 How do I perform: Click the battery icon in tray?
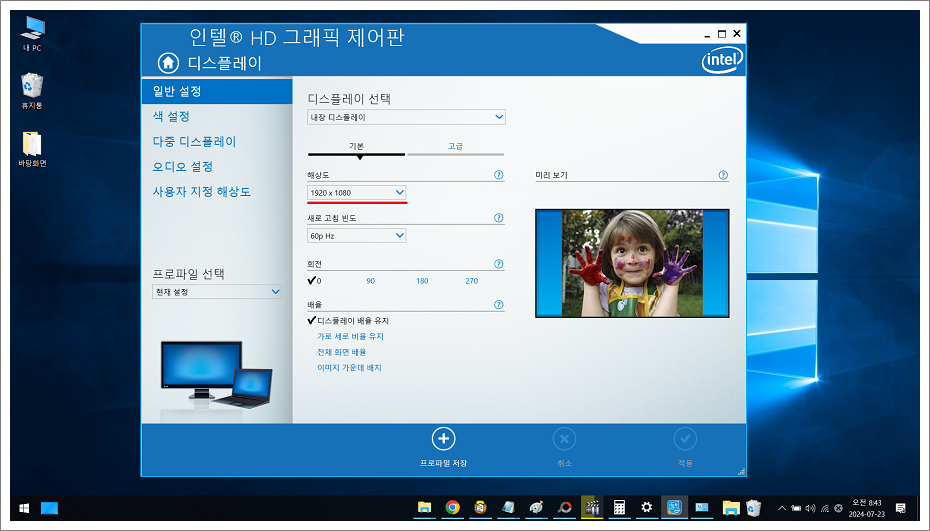coord(796,508)
